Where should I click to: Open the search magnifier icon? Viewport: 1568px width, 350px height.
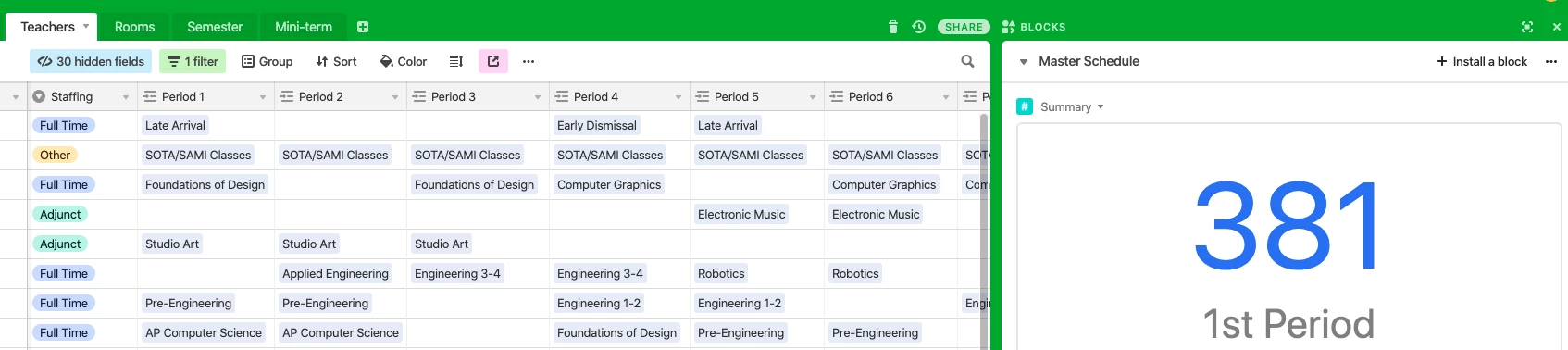967,61
